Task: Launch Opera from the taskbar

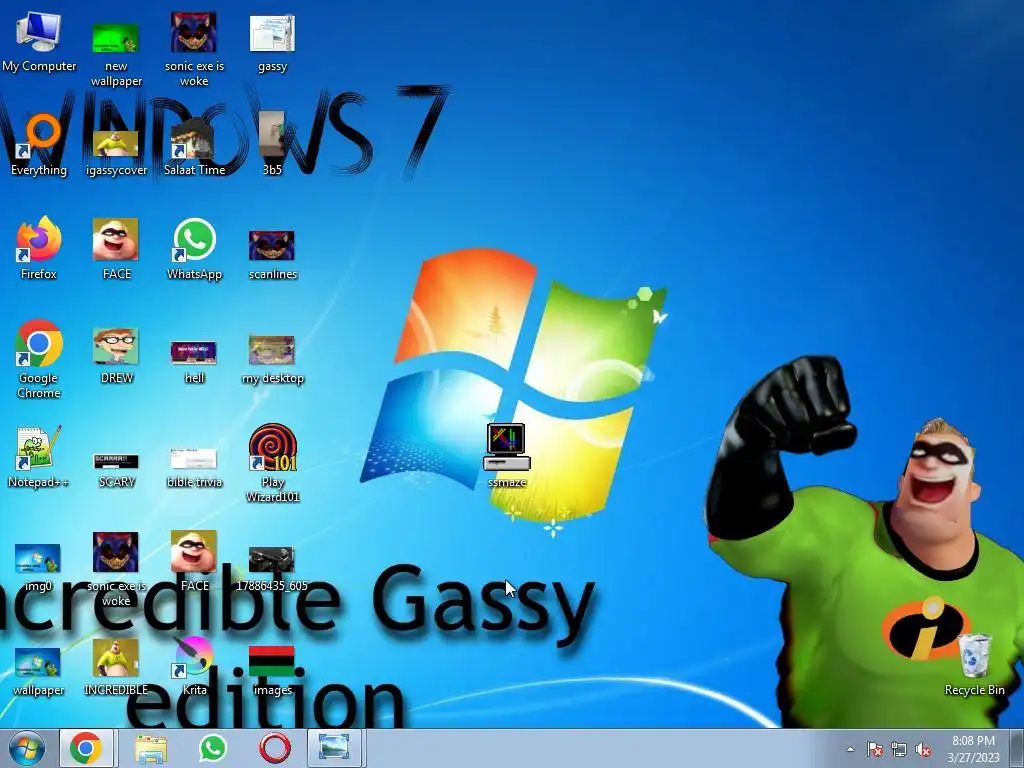Action: tap(275, 748)
